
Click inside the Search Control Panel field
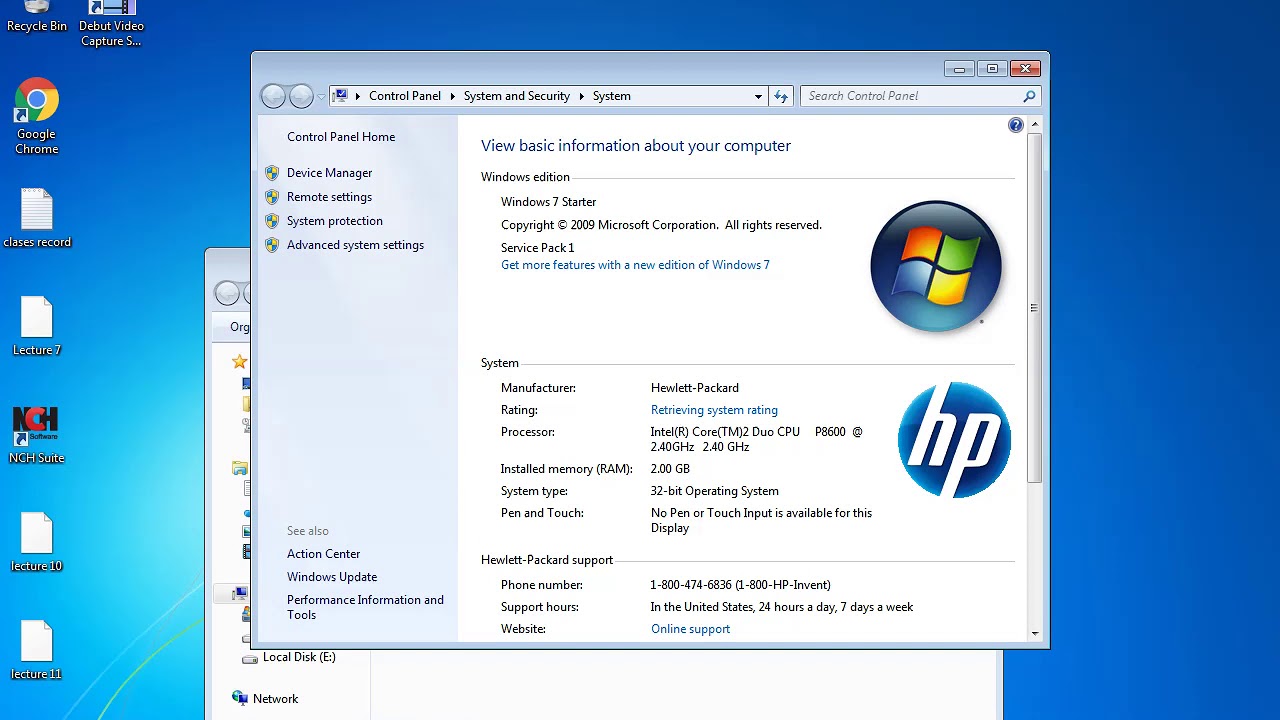coord(900,95)
